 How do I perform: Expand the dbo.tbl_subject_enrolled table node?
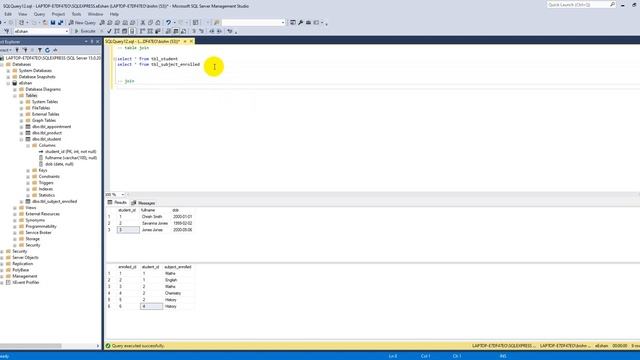[22, 202]
